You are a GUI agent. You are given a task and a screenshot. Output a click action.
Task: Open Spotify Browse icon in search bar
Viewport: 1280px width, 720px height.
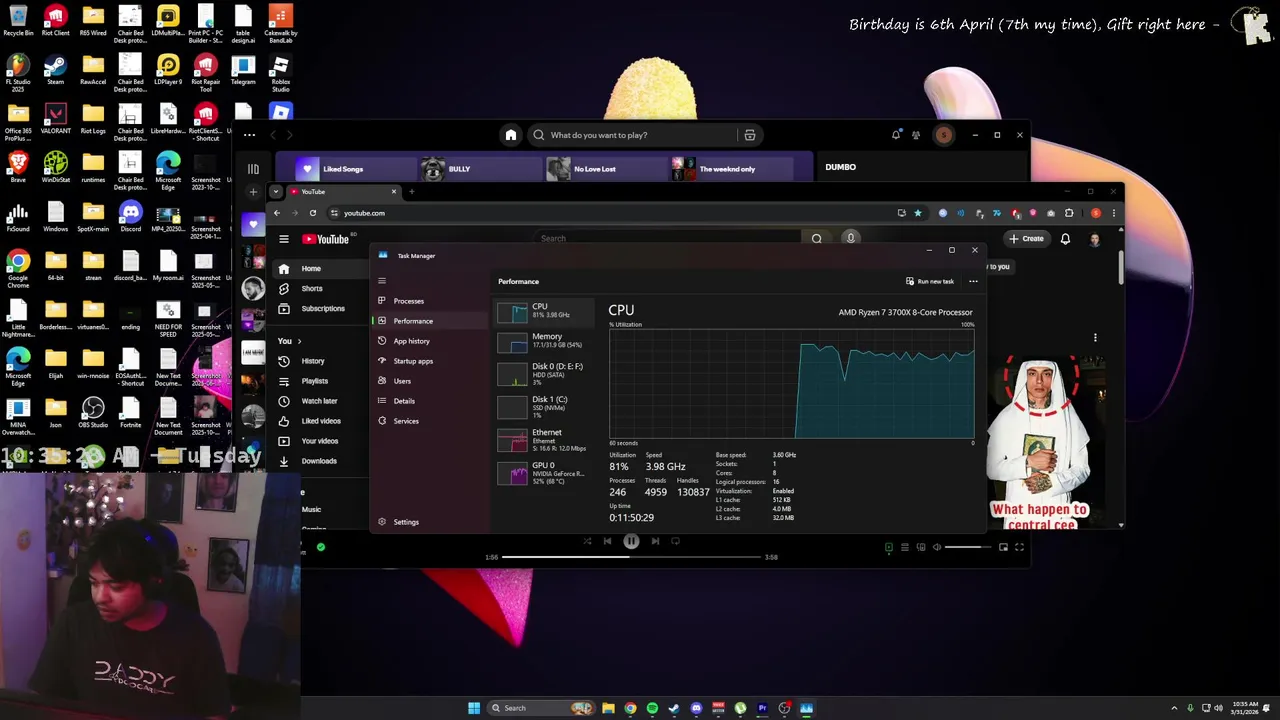(x=749, y=135)
